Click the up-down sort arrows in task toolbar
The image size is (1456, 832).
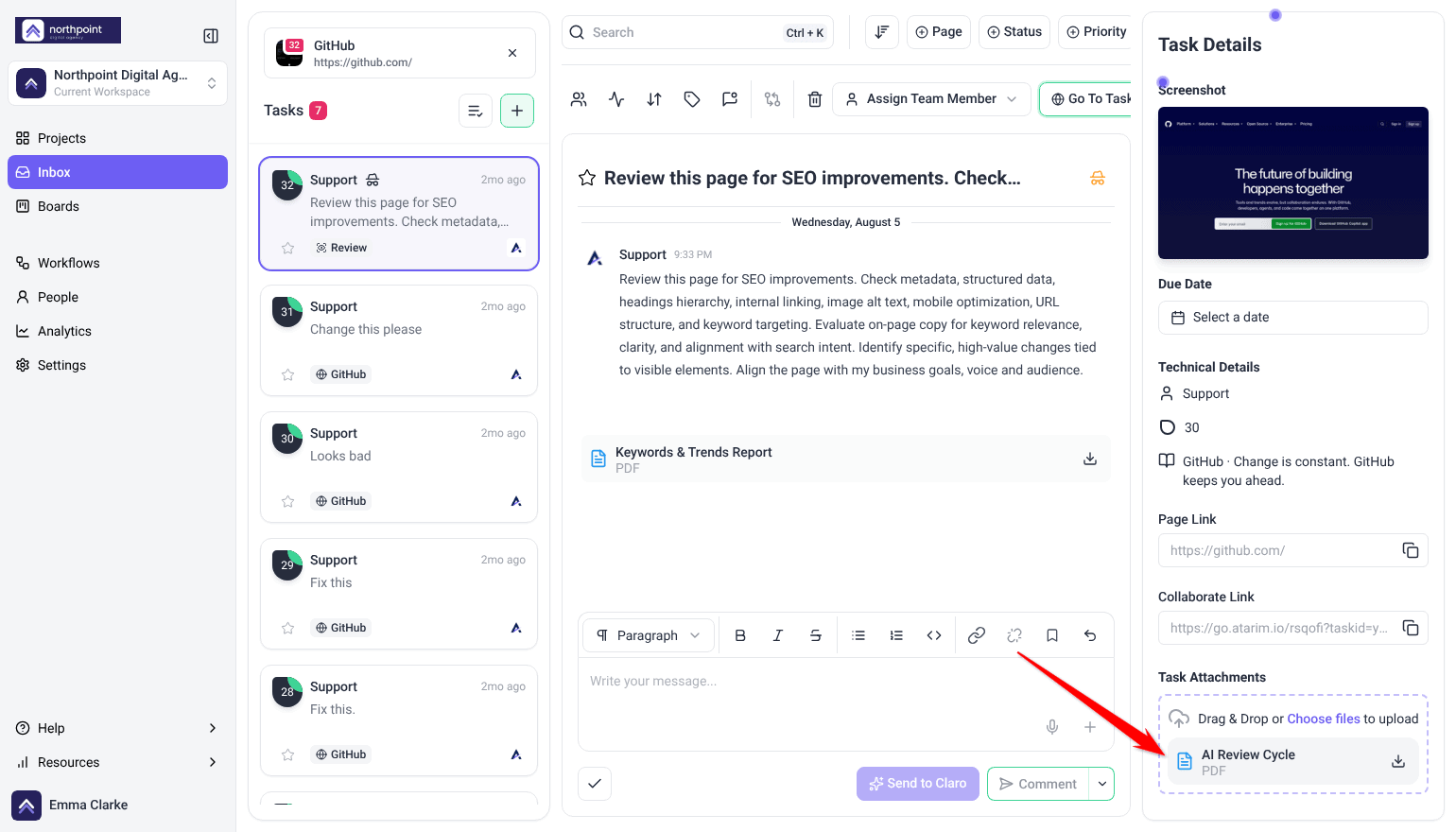(x=654, y=99)
